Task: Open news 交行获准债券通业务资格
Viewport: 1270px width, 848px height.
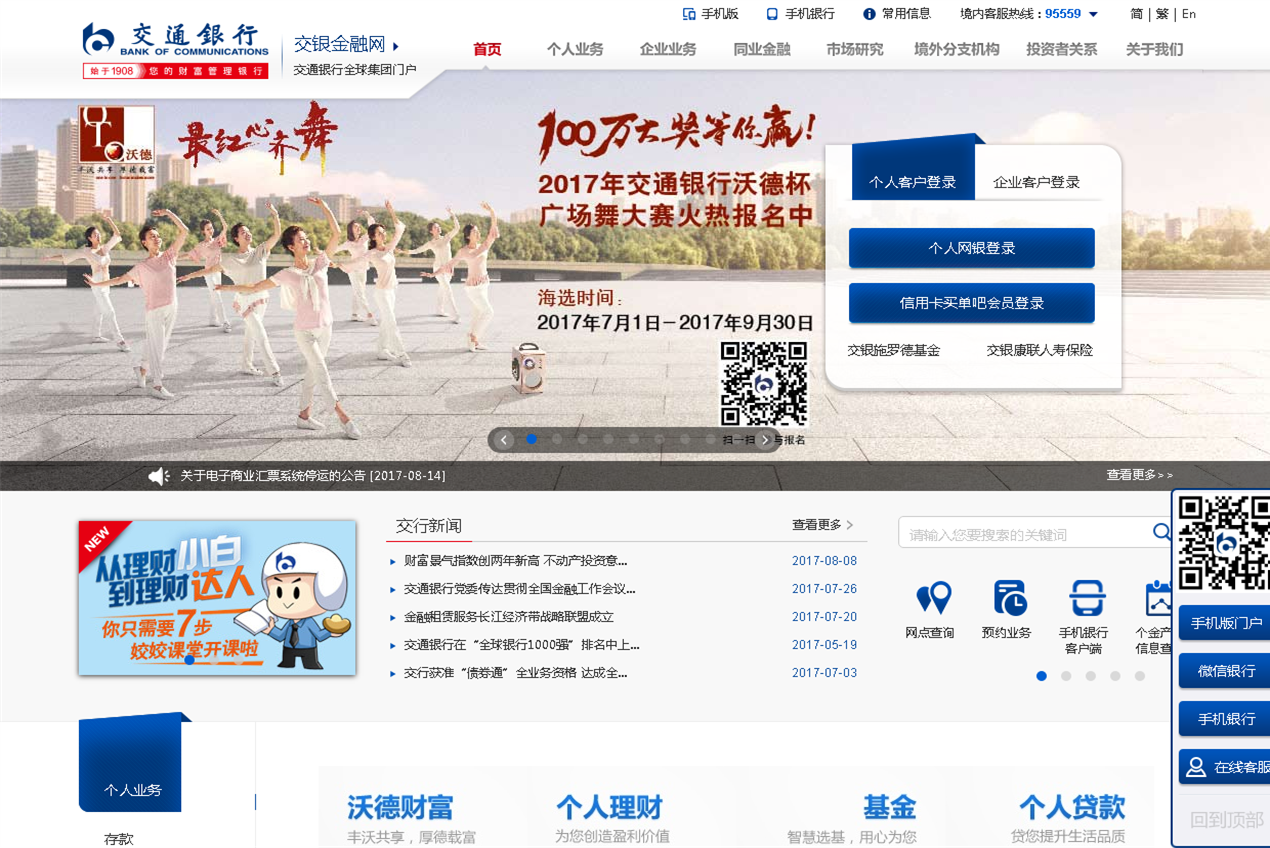Action: (516, 673)
